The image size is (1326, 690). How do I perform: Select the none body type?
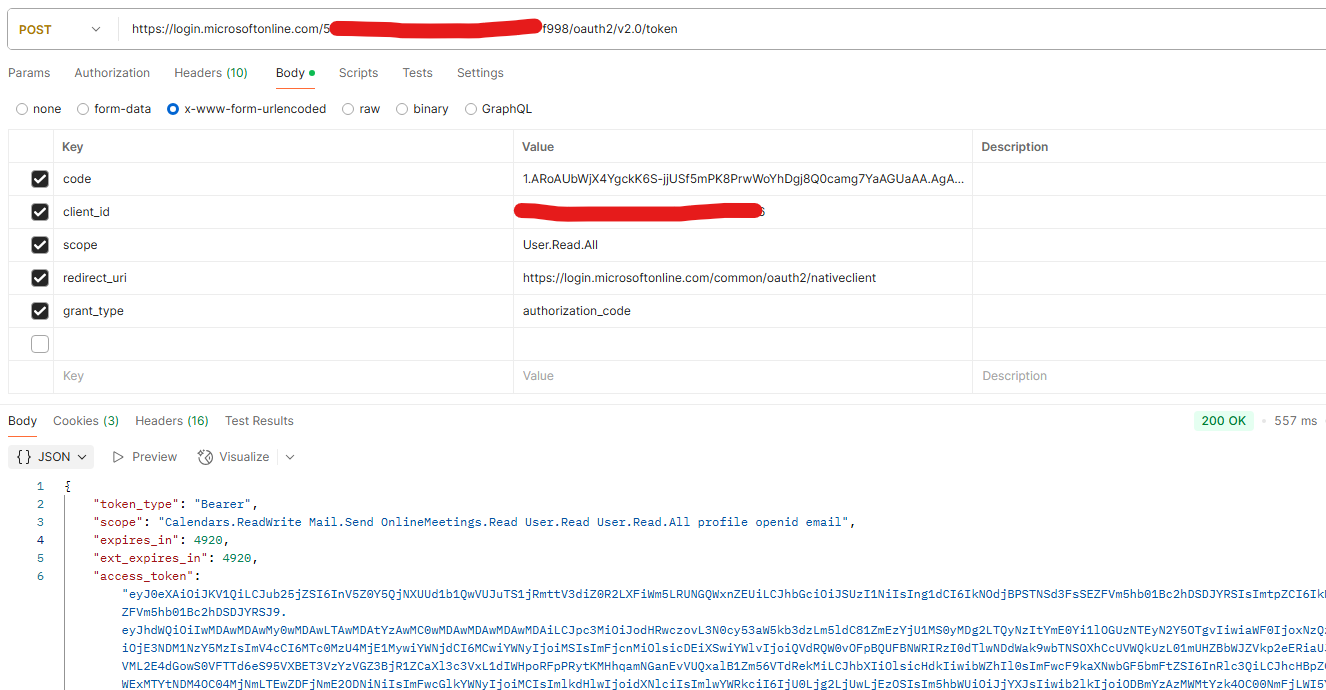coord(38,109)
